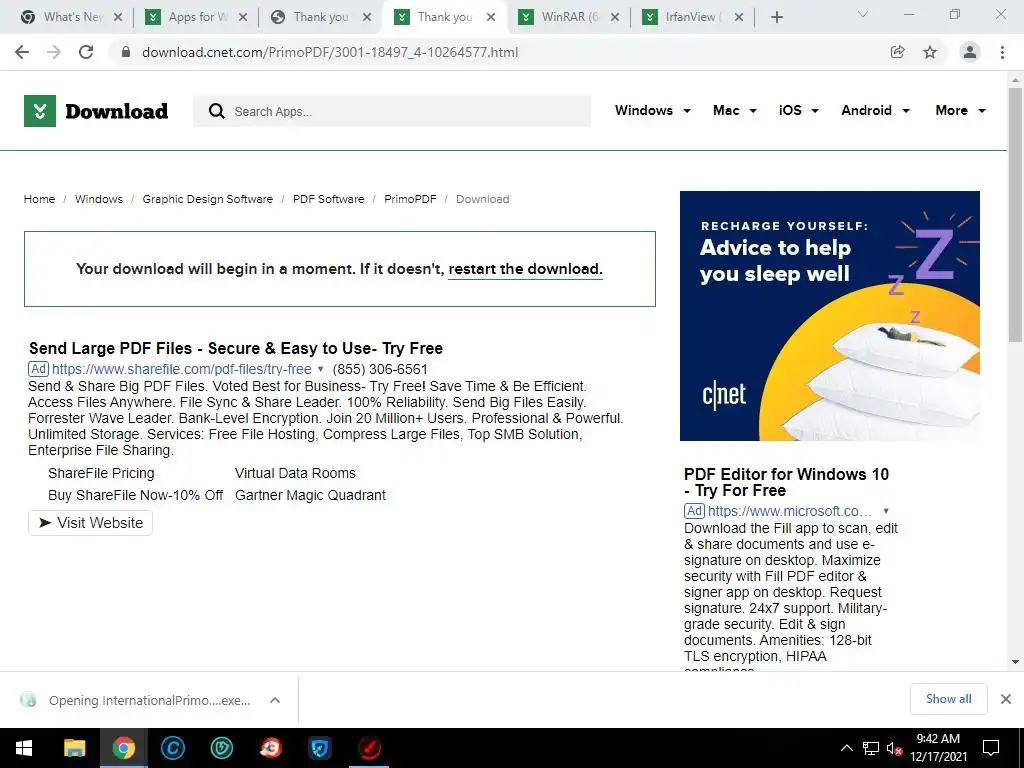Open the sharefile ad info dropdown arrow

(320, 370)
